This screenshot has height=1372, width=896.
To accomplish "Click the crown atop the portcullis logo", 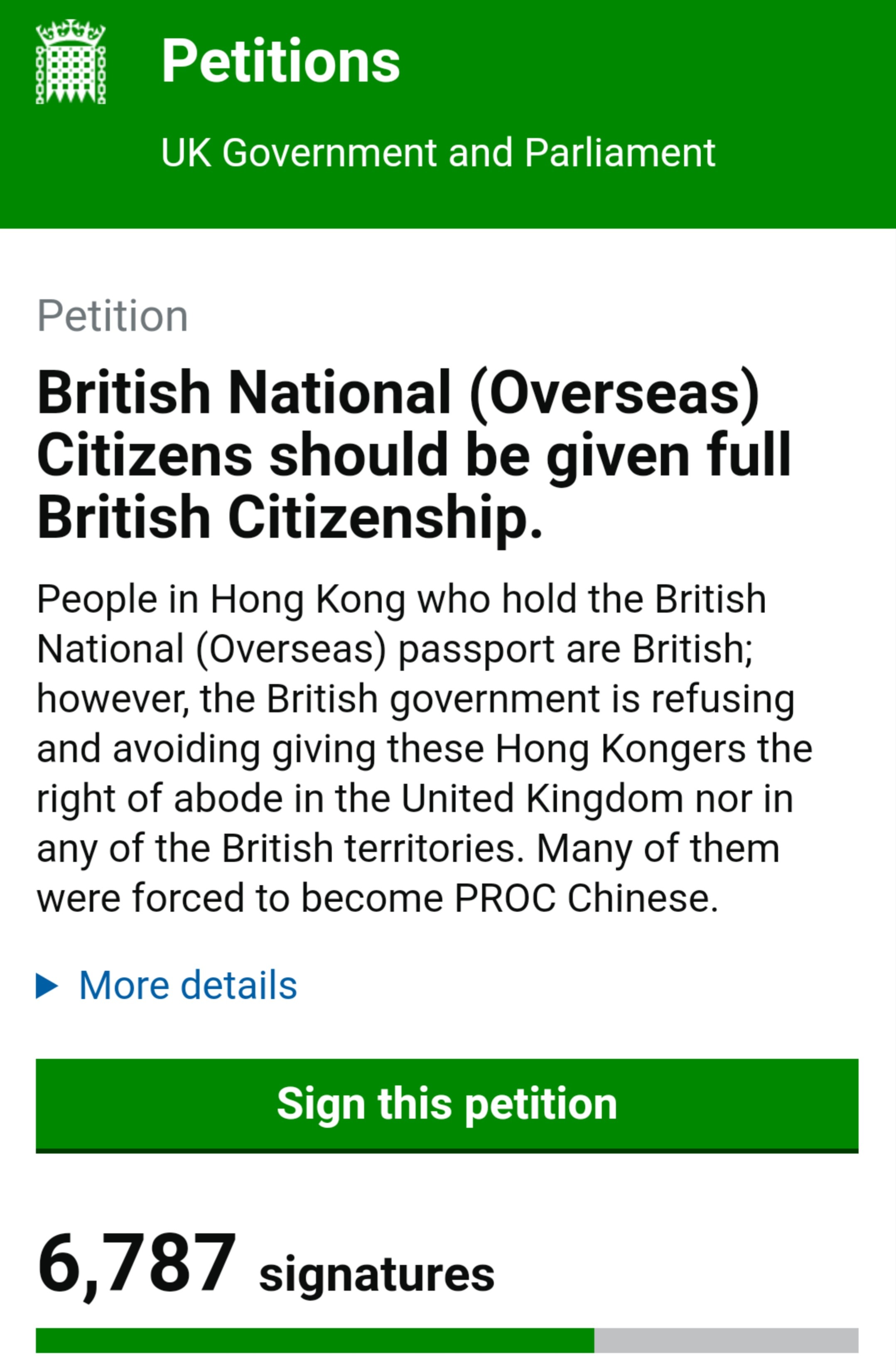I will tap(71, 32).
